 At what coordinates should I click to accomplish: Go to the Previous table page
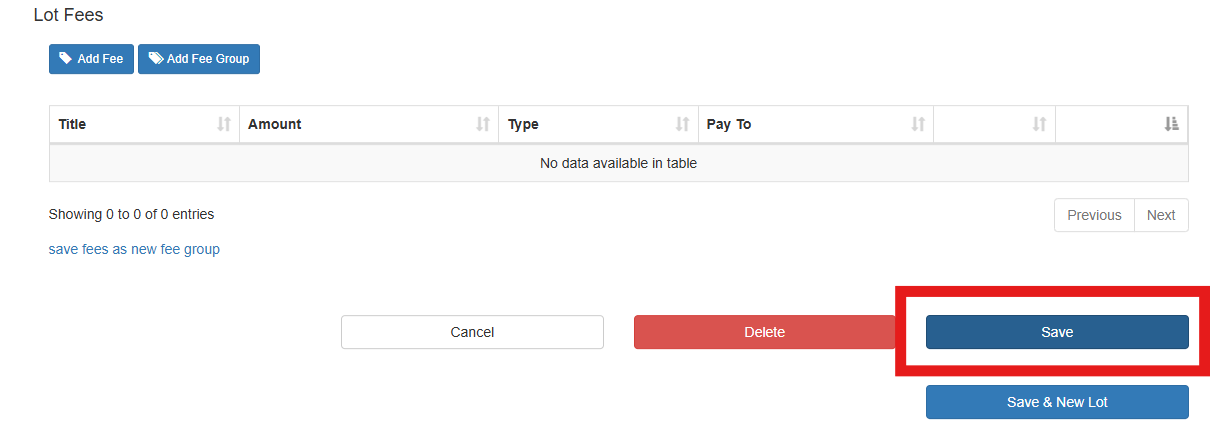pyautogui.click(x=1094, y=215)
